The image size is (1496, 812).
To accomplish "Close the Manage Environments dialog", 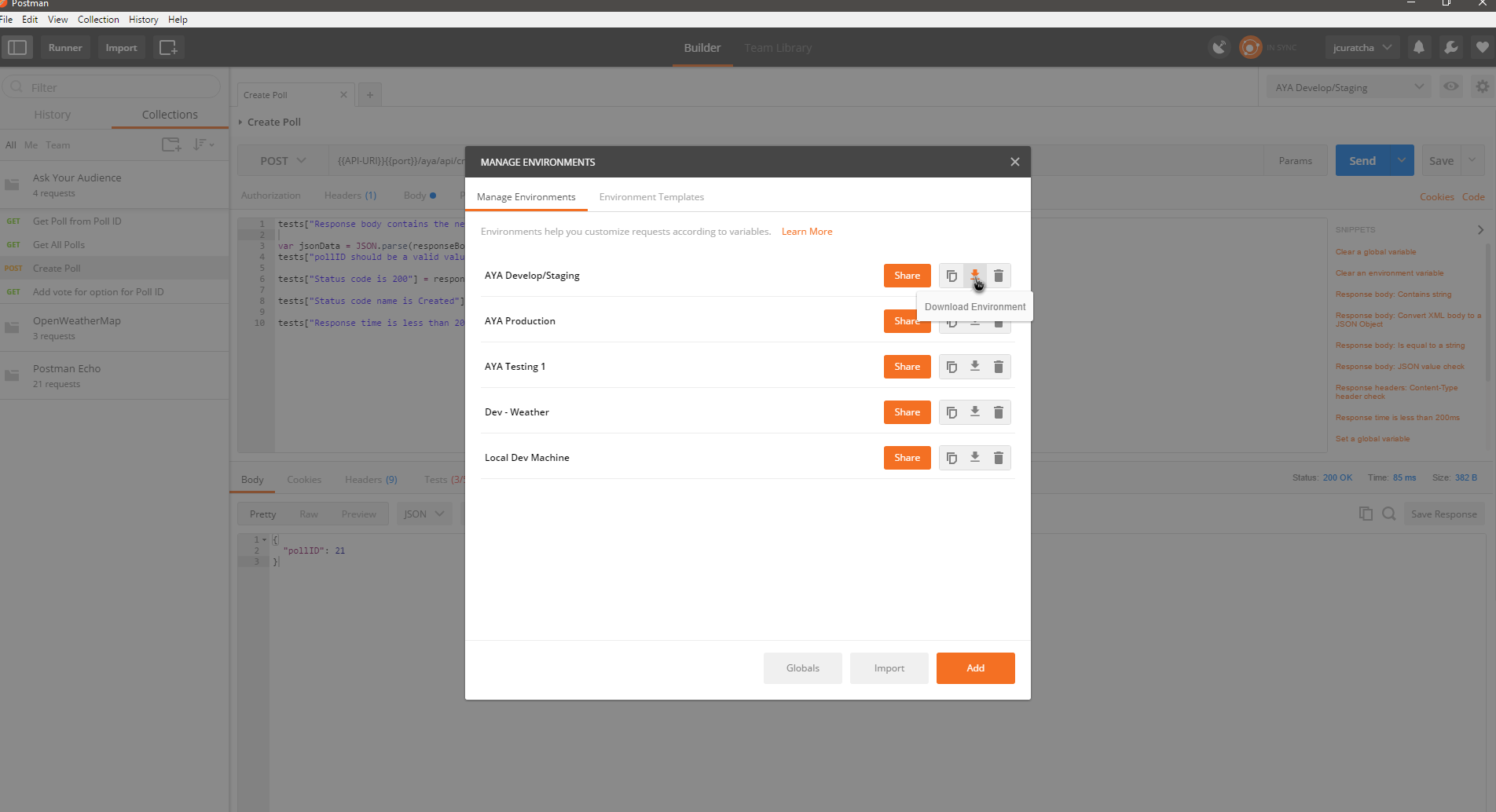I will click(1015, 162).
